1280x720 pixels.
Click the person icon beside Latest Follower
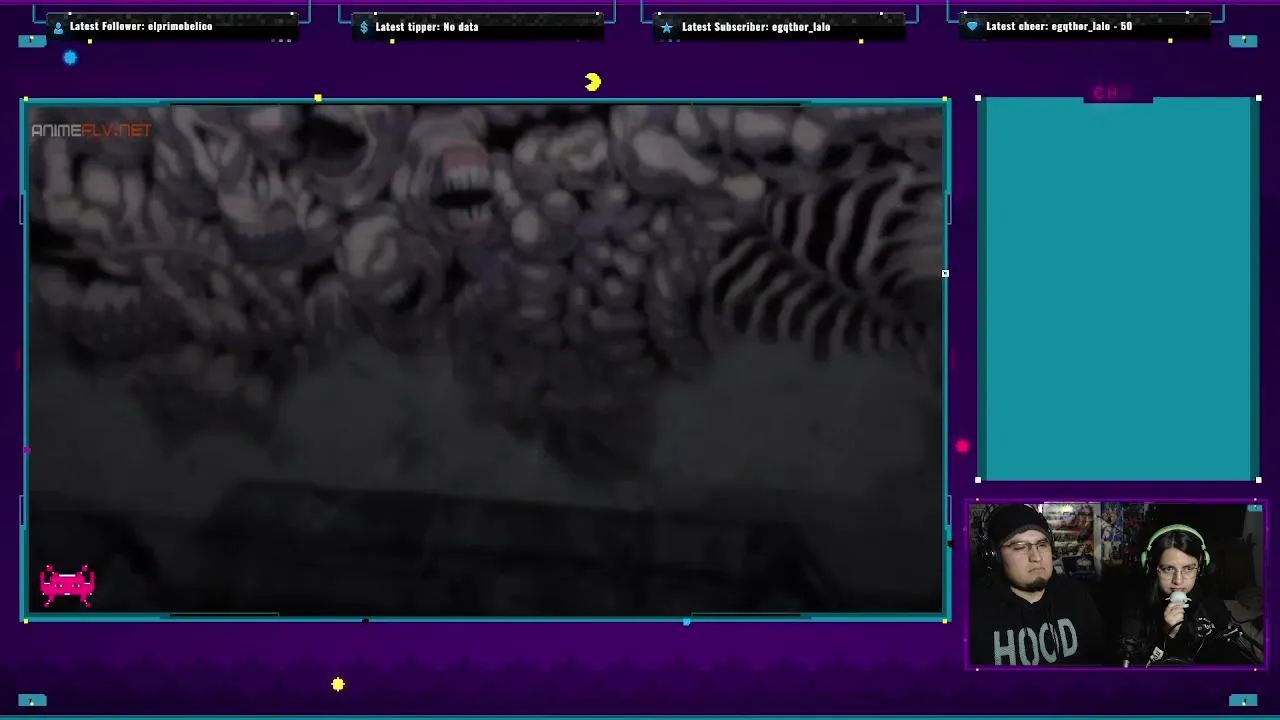coord(57,27)
